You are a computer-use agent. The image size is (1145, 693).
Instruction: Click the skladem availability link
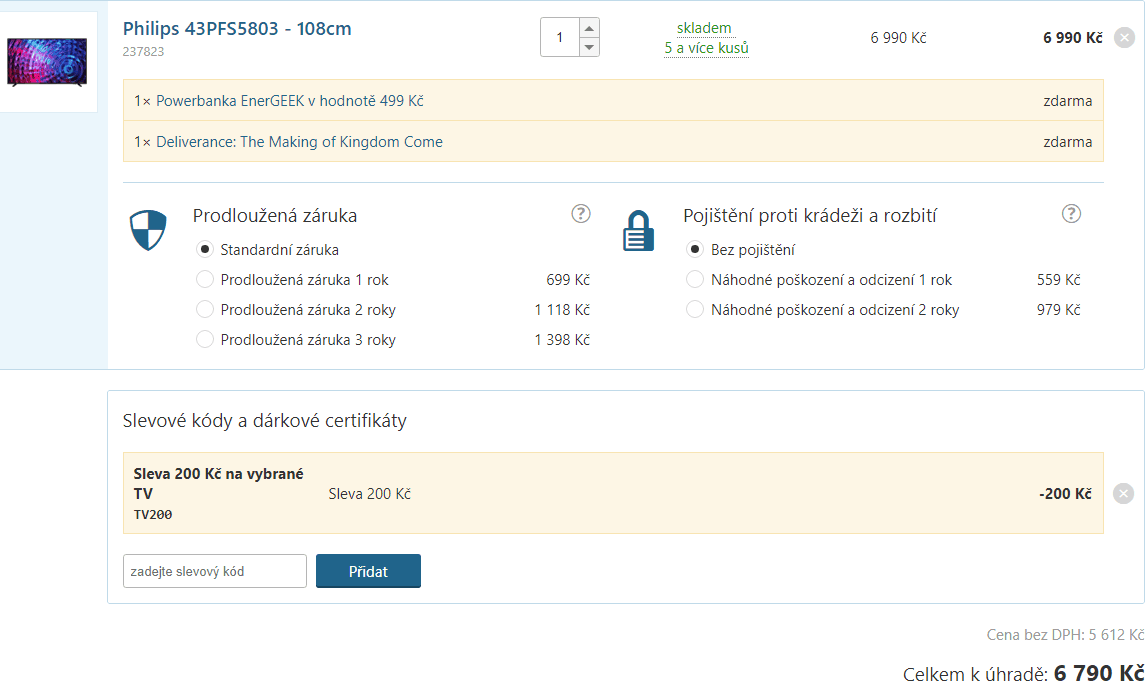click(x=704, y=28)
